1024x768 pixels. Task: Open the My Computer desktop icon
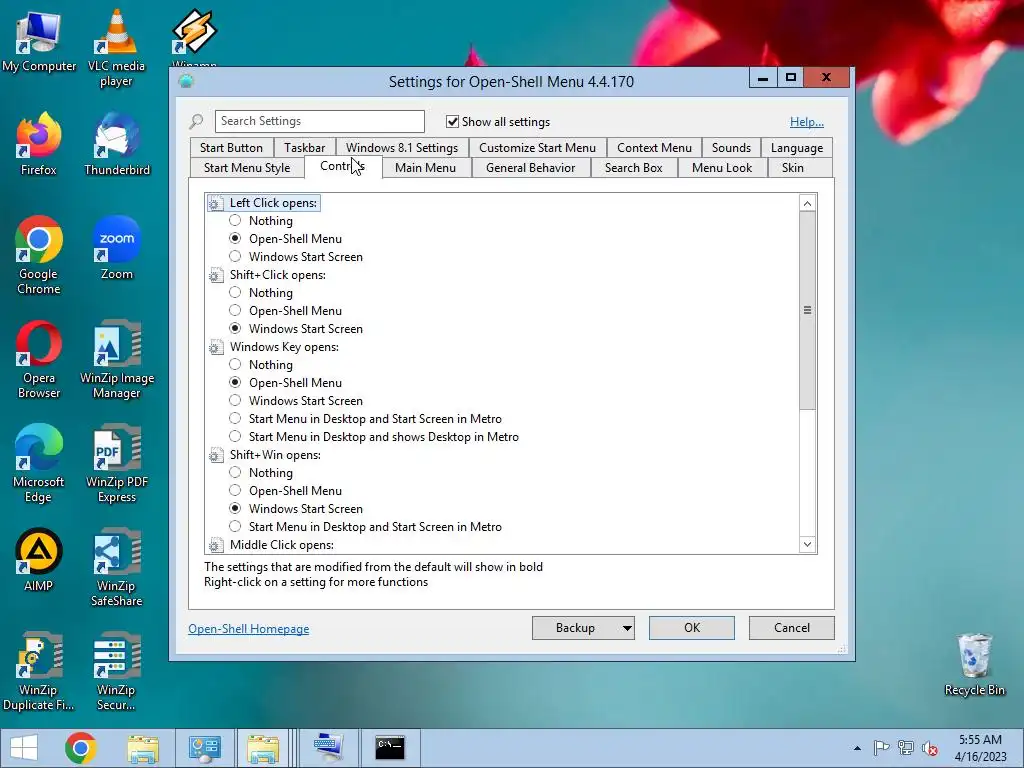point(39,41)
